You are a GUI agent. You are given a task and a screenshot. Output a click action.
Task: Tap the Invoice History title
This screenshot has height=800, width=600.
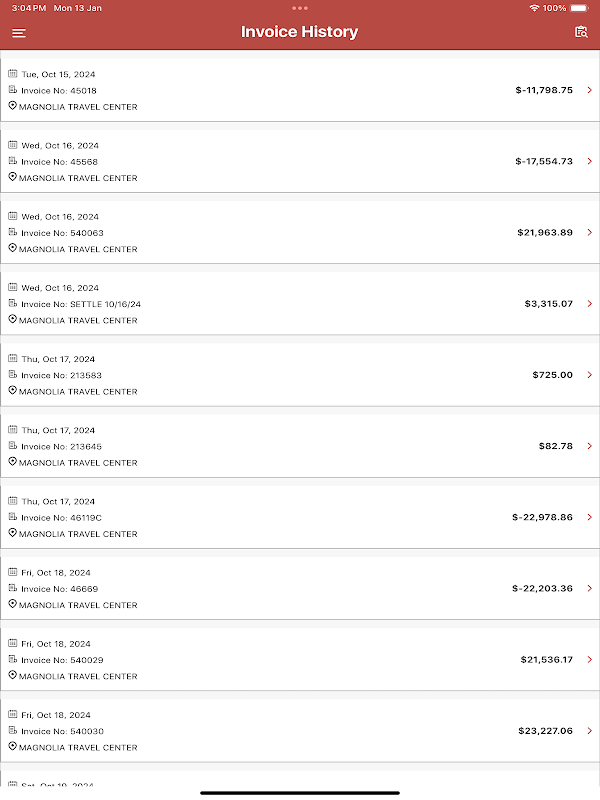click(x=299, y=32)
